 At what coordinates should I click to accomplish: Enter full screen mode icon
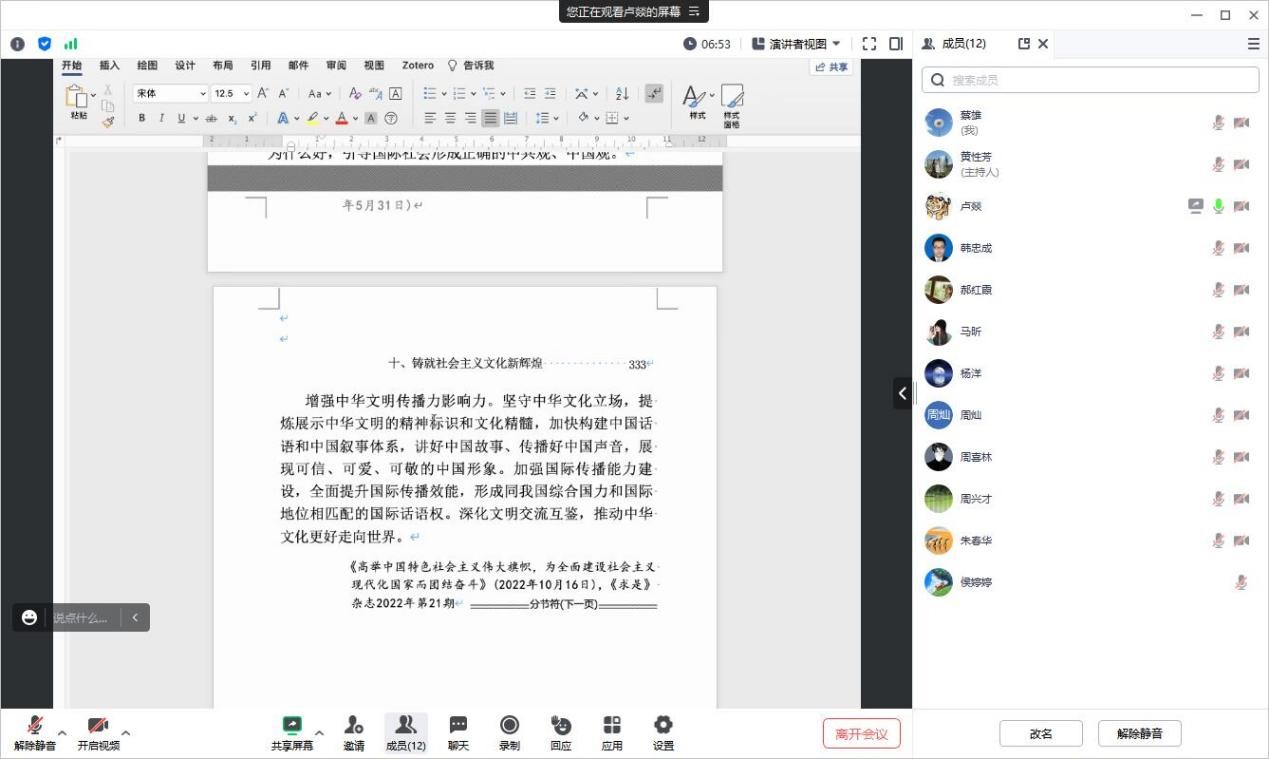point(869,44)
